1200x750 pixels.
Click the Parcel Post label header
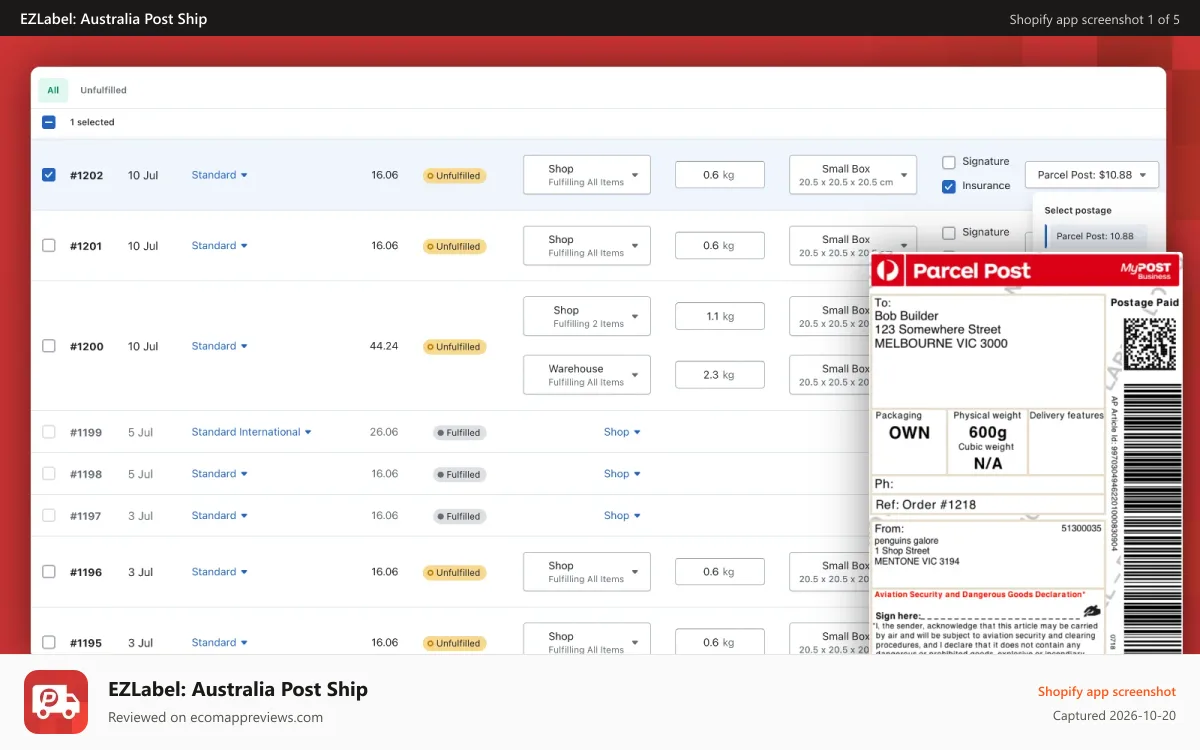[1026, 271]
